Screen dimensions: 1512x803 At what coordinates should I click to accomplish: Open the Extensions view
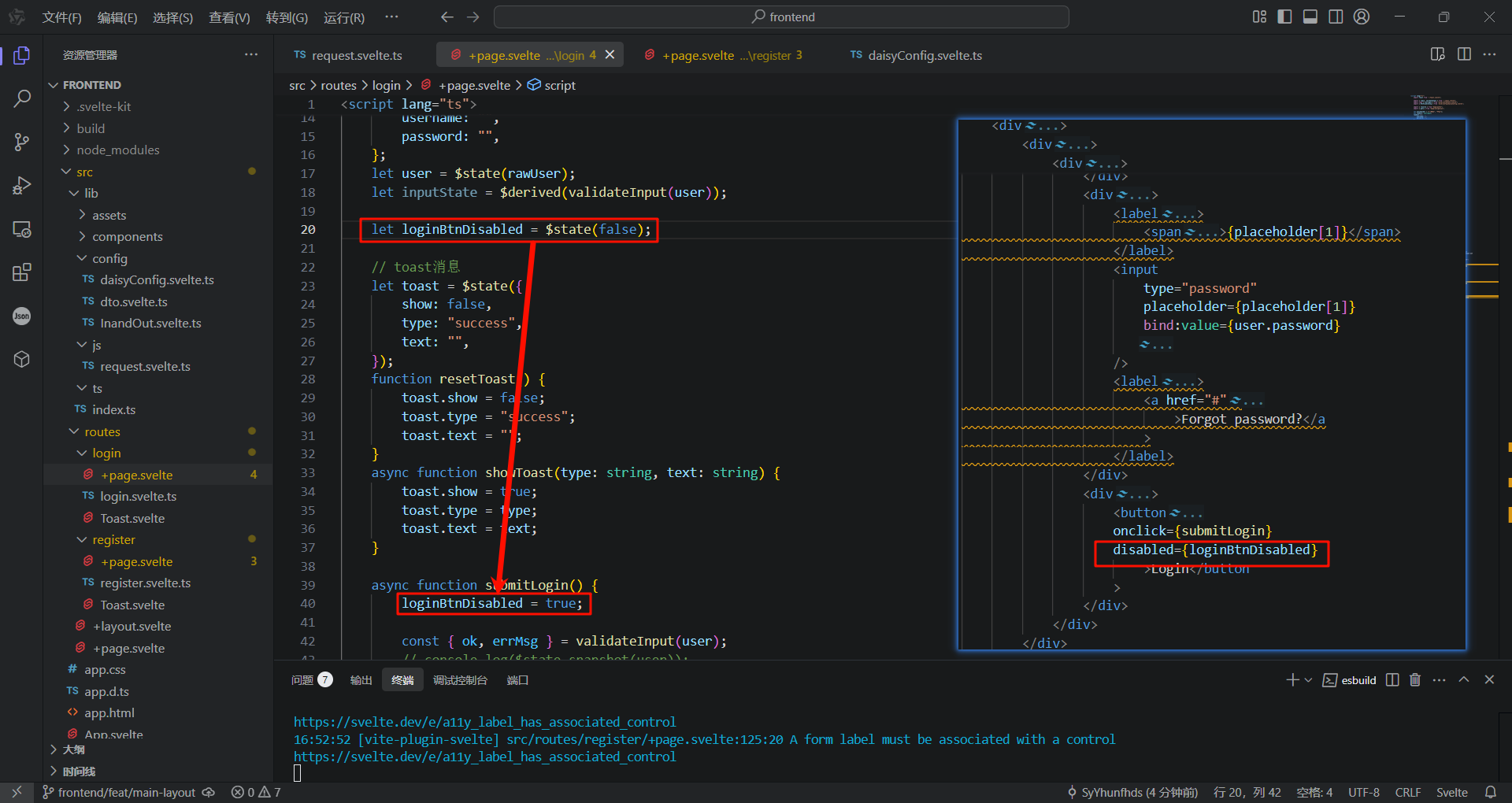coord(22,272)
